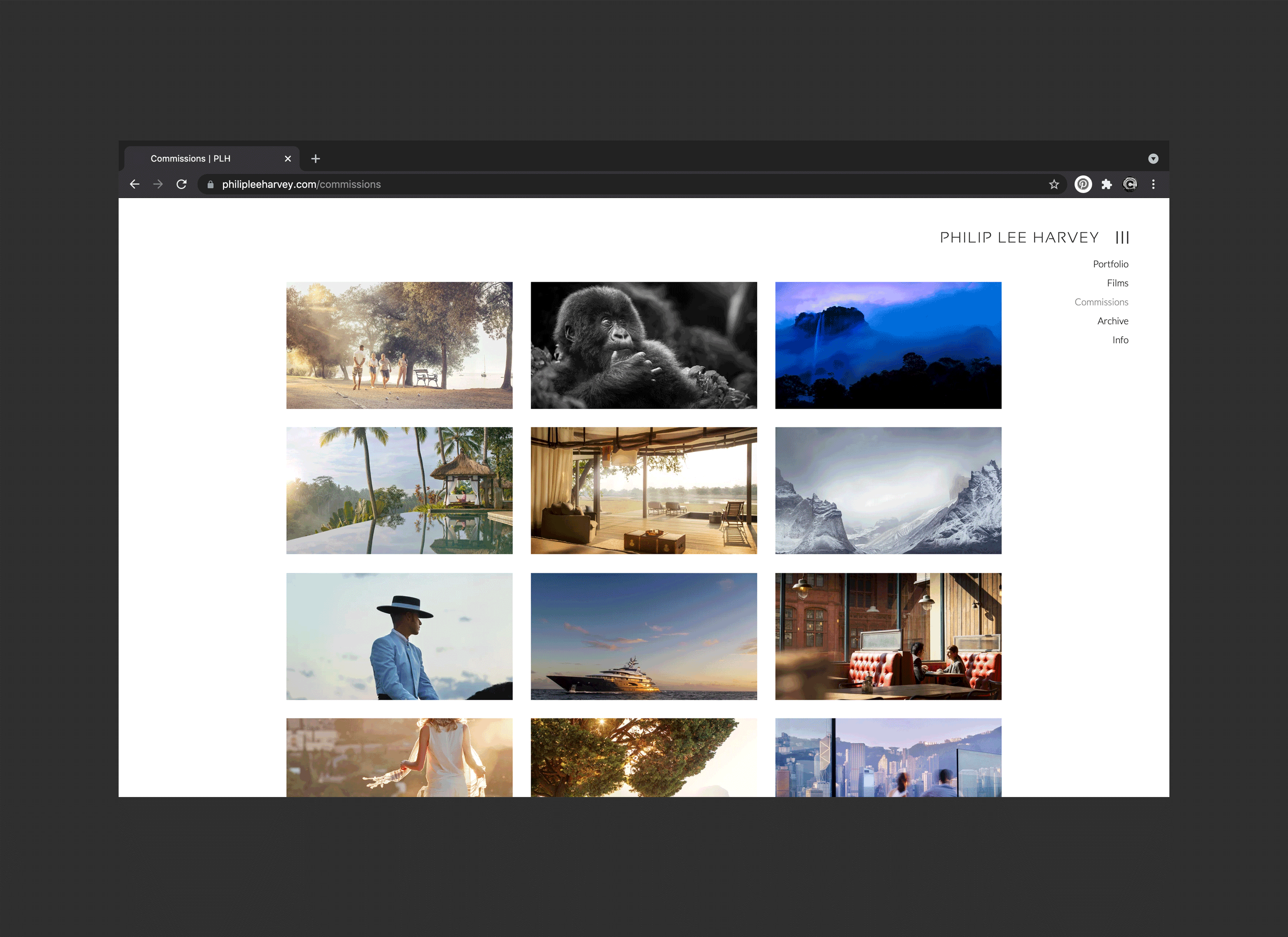
Task: Open the Info menu item
Action: pyautogui.click(x=1120, y=339)
